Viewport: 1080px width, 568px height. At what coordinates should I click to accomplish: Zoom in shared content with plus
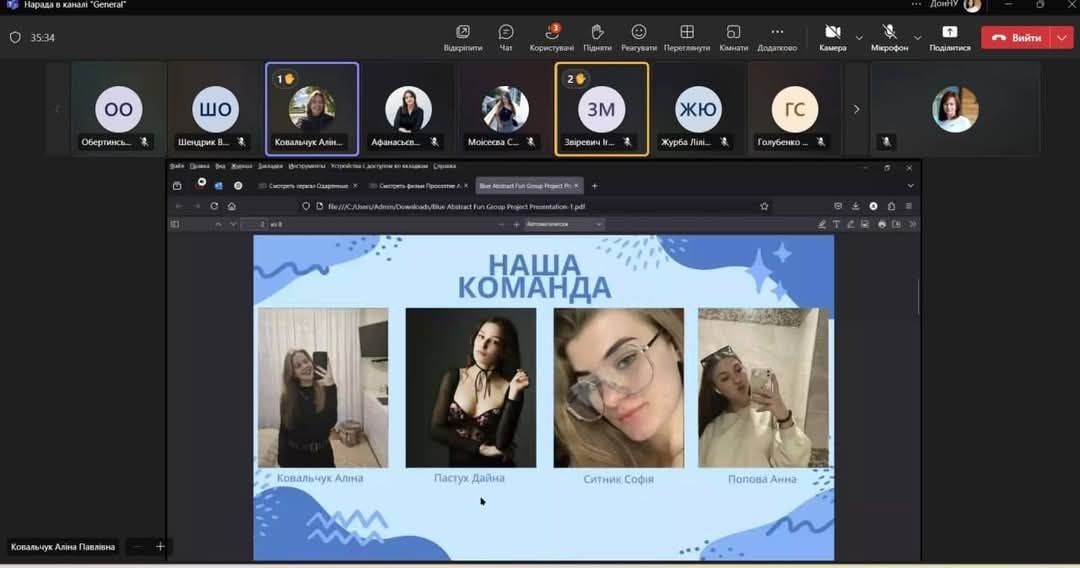click(160, 547)
